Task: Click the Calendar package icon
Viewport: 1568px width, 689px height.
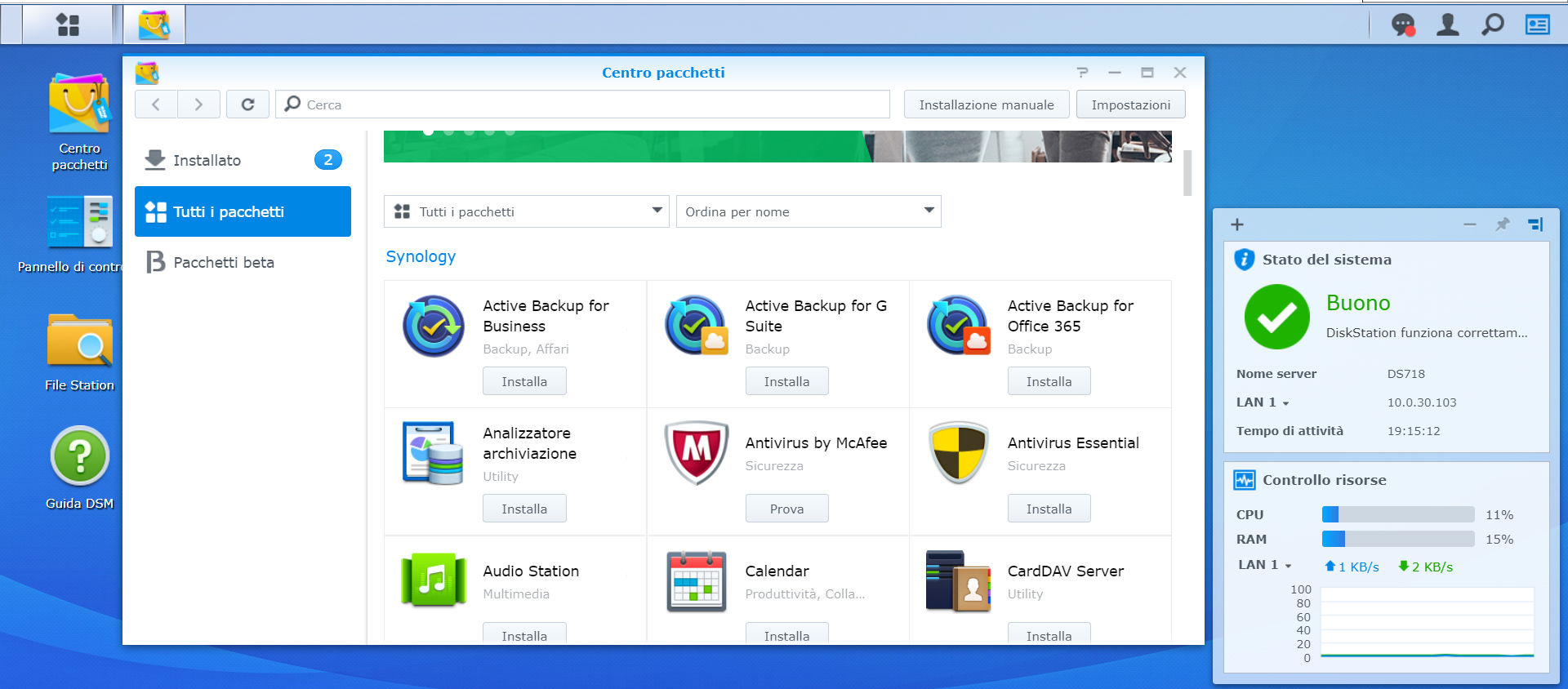Action: coord(696,581)
